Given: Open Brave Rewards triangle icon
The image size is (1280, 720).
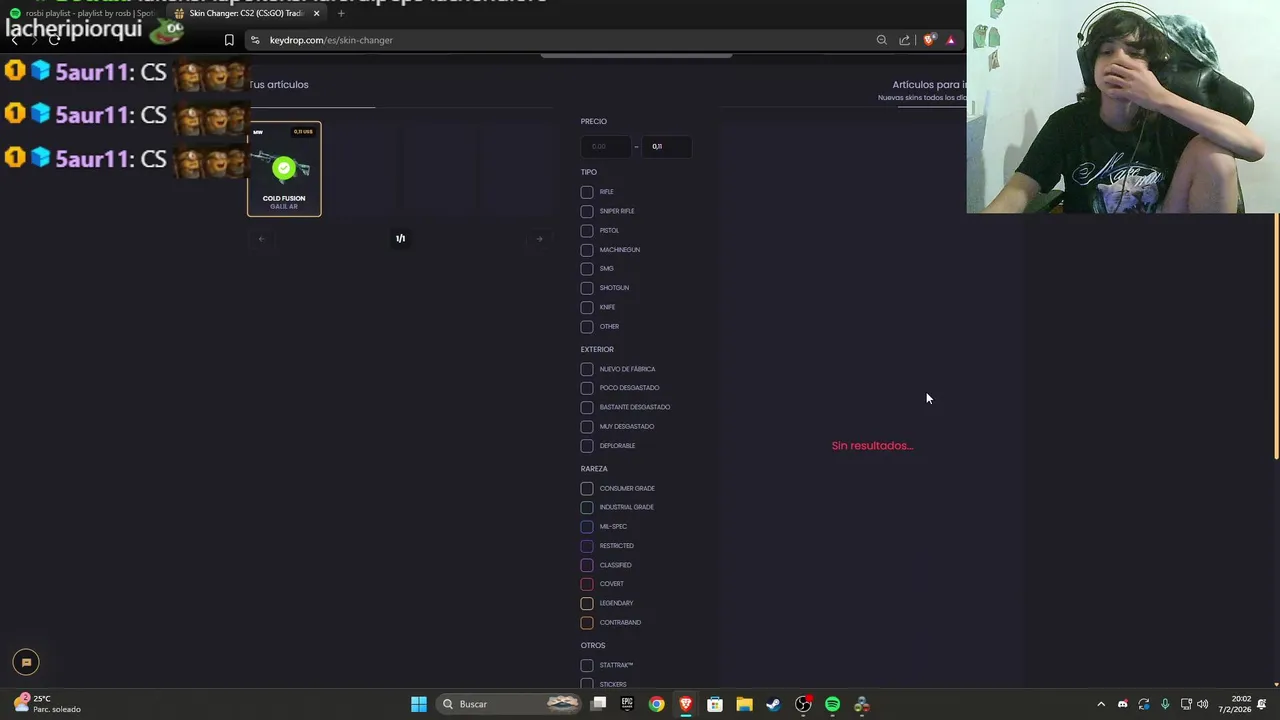Looking at the screenshot, I should pyautogui.click(x=951, y=40).
